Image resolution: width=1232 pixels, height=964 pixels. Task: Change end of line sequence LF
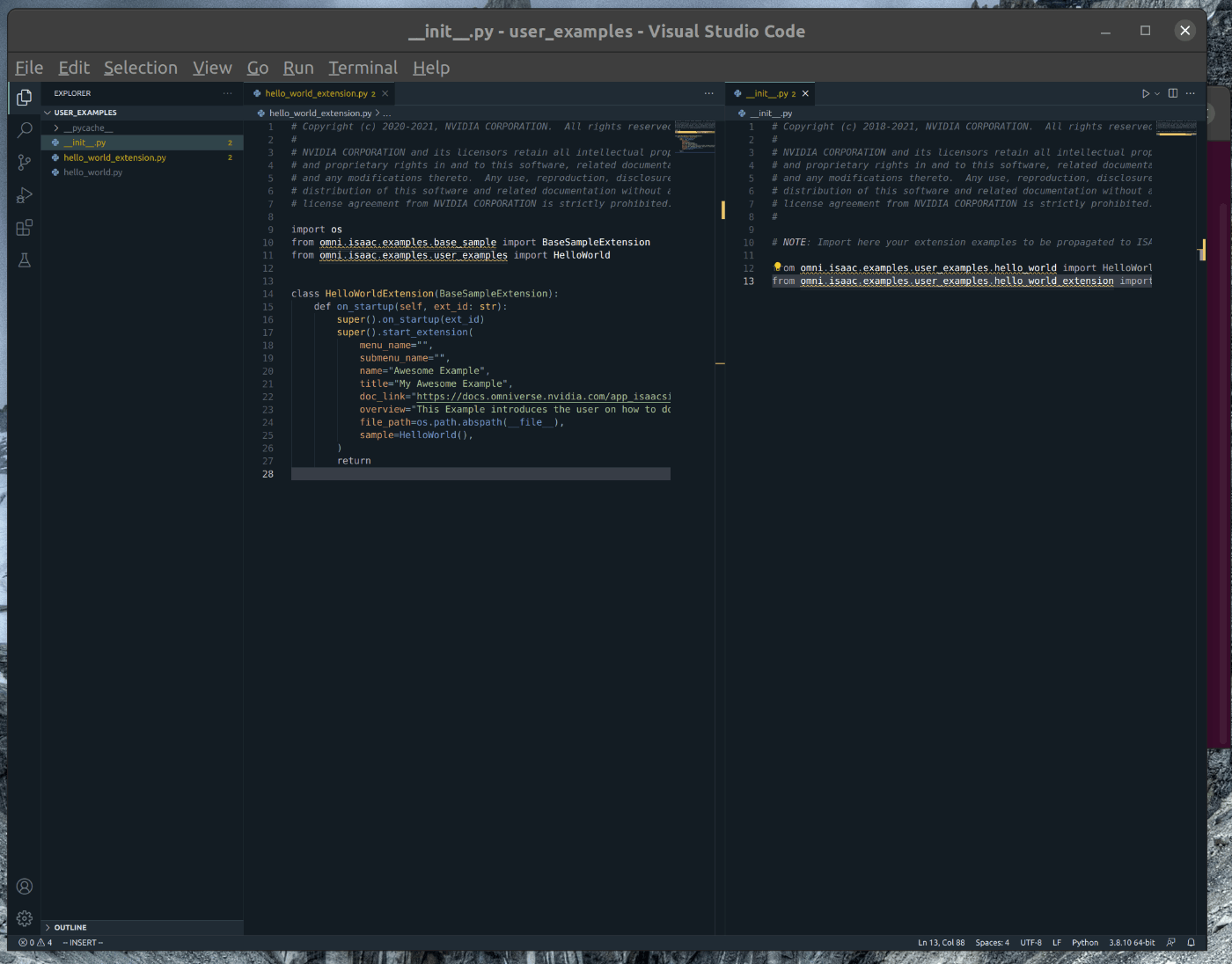(x=1057, y=943)
